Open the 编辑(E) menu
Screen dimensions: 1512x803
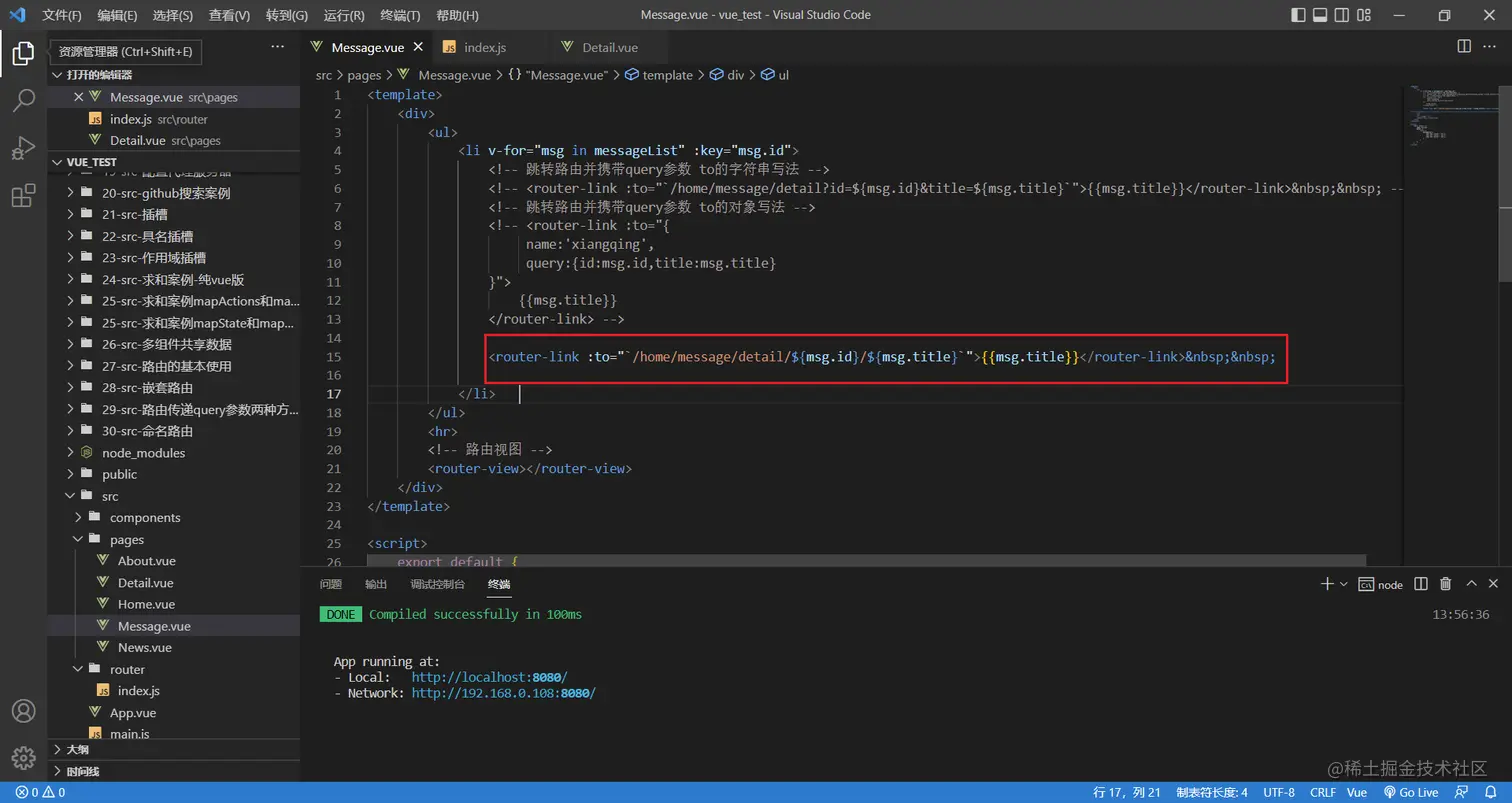(117, 15)
